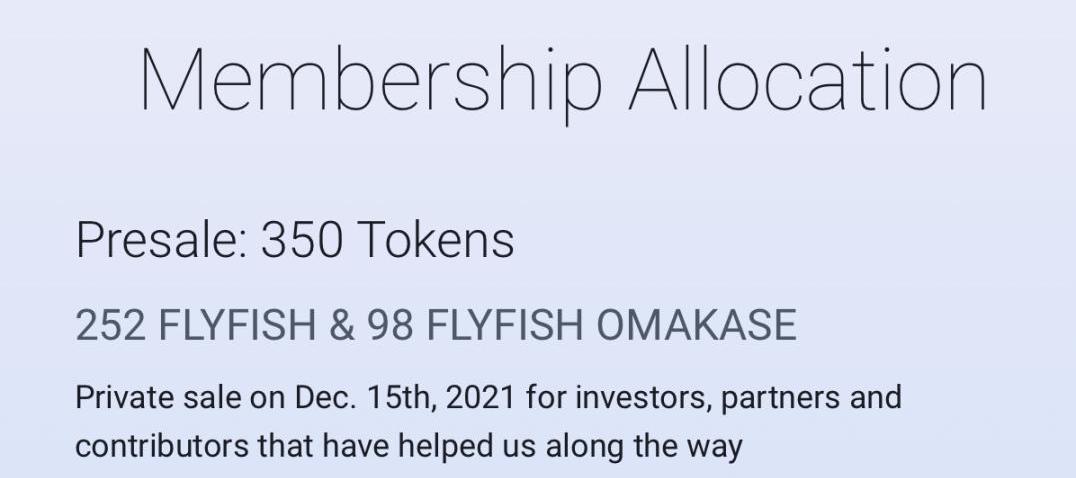
Task: Click the "350" number in Presale heading
Action: [x=301, y=240]
